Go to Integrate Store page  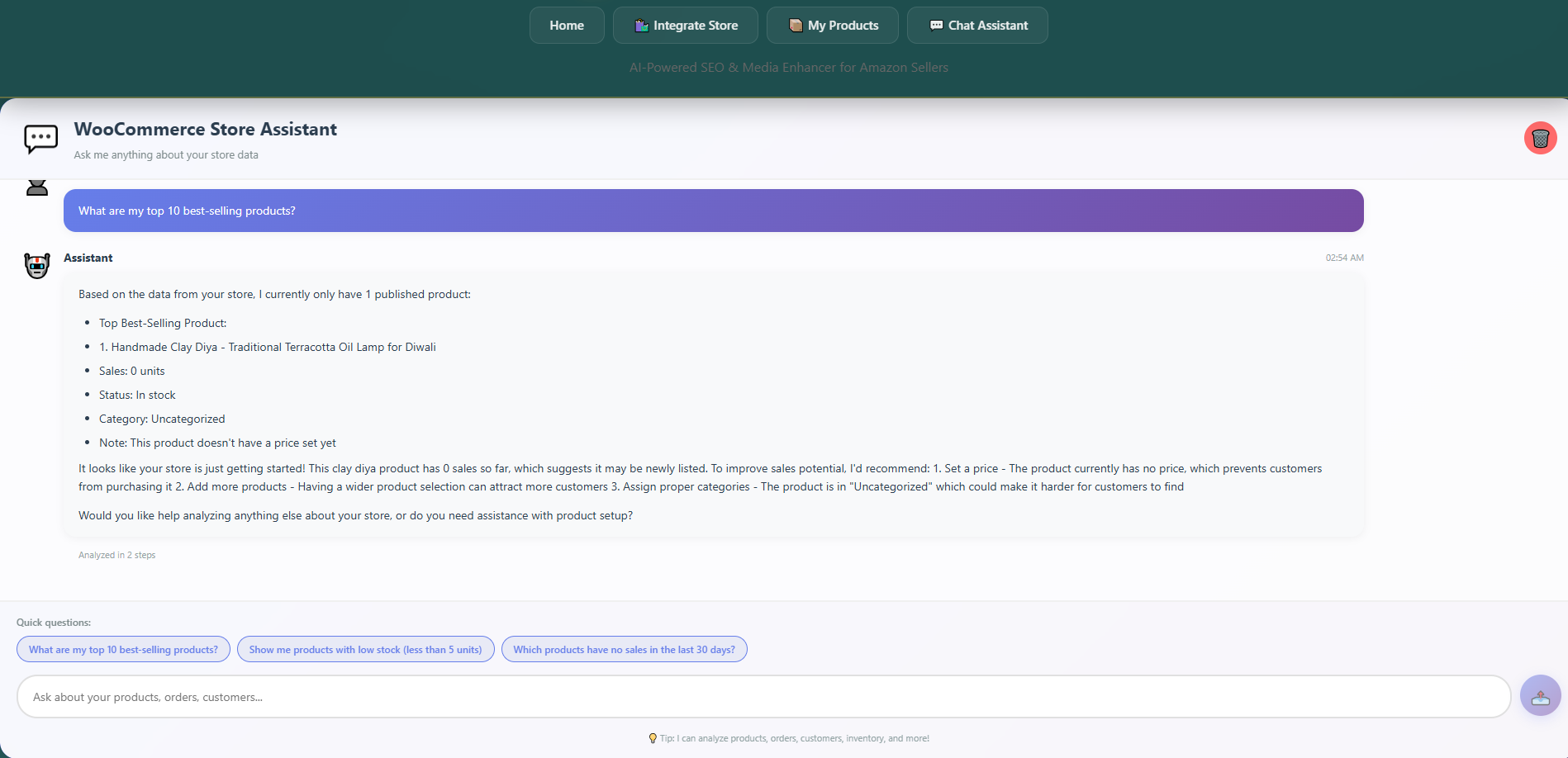(686, 26)
